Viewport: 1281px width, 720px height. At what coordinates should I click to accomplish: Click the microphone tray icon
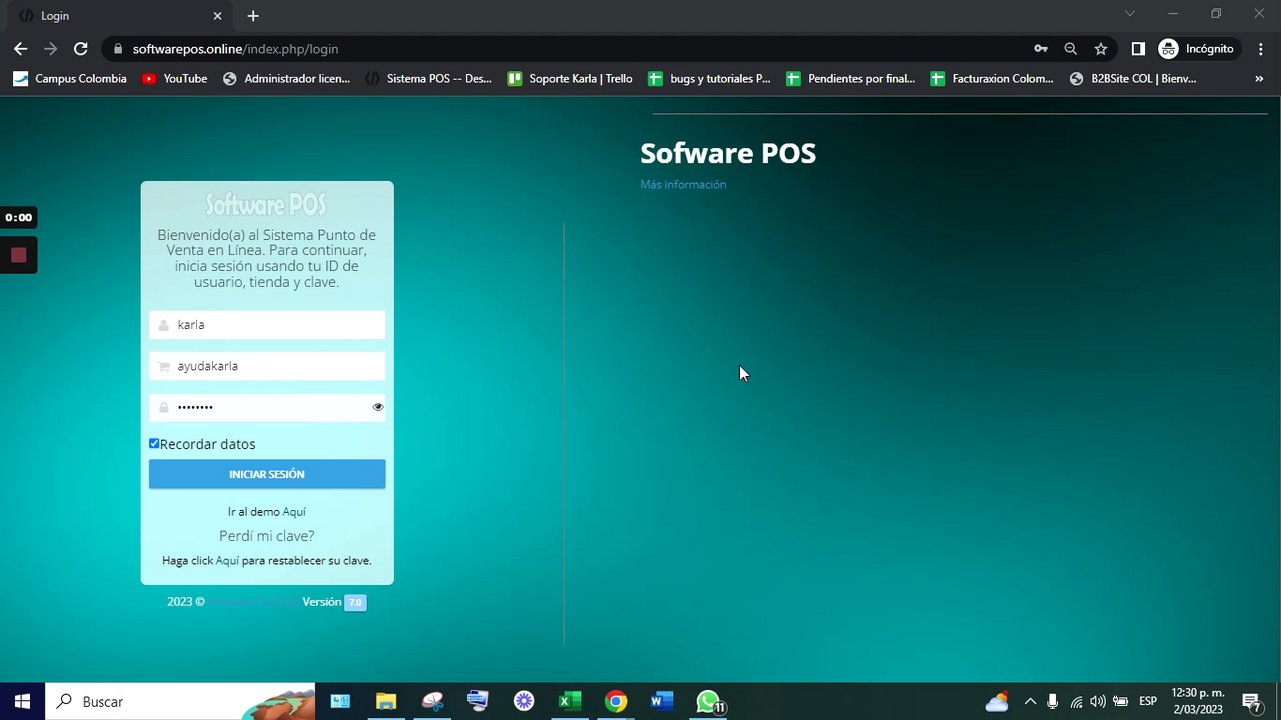(x=1052, y=702)
